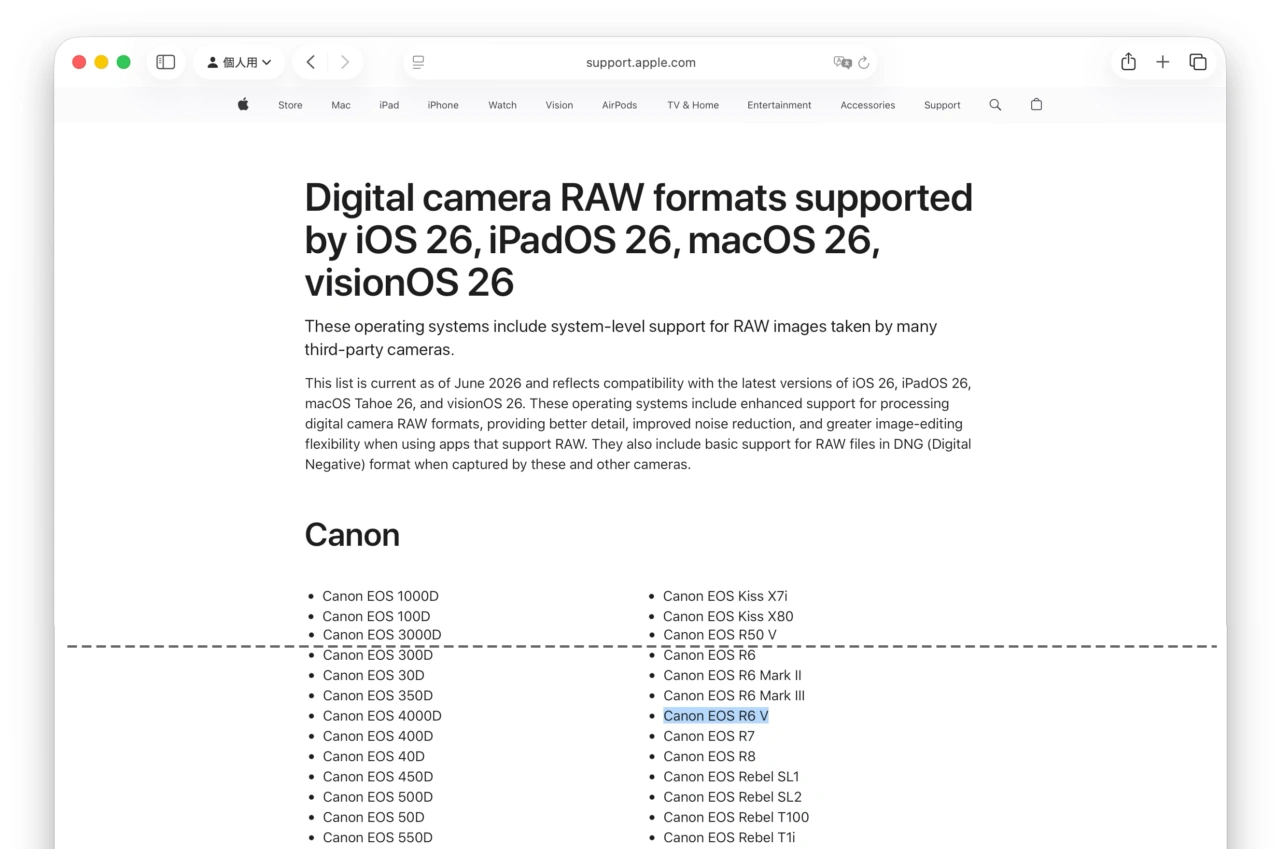Click the support.apple.com address field
The image size is (1280, 849).
[x=640, y=62]
